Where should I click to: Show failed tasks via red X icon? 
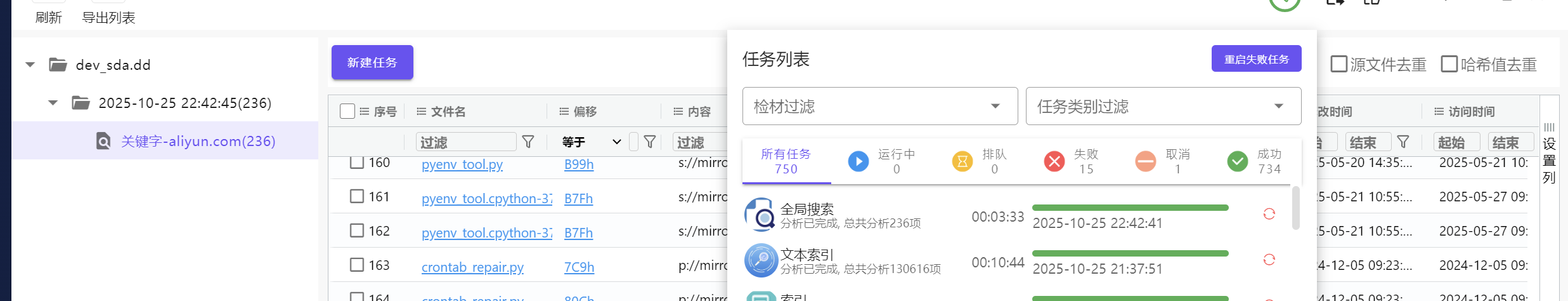[1054, 161]
